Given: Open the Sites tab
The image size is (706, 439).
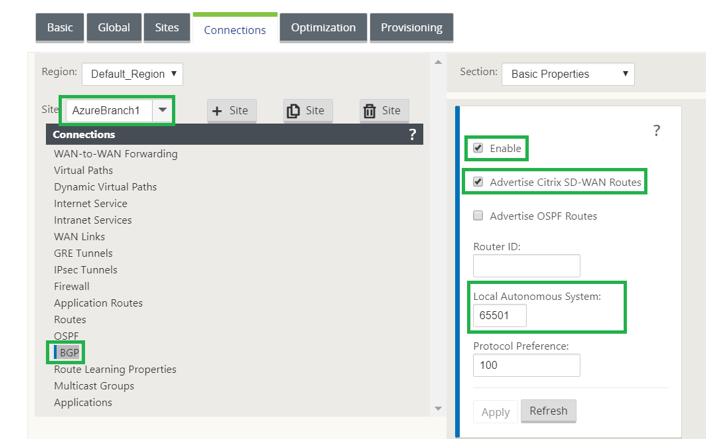Looking at the screenshot, I should [x=167, y=27].
